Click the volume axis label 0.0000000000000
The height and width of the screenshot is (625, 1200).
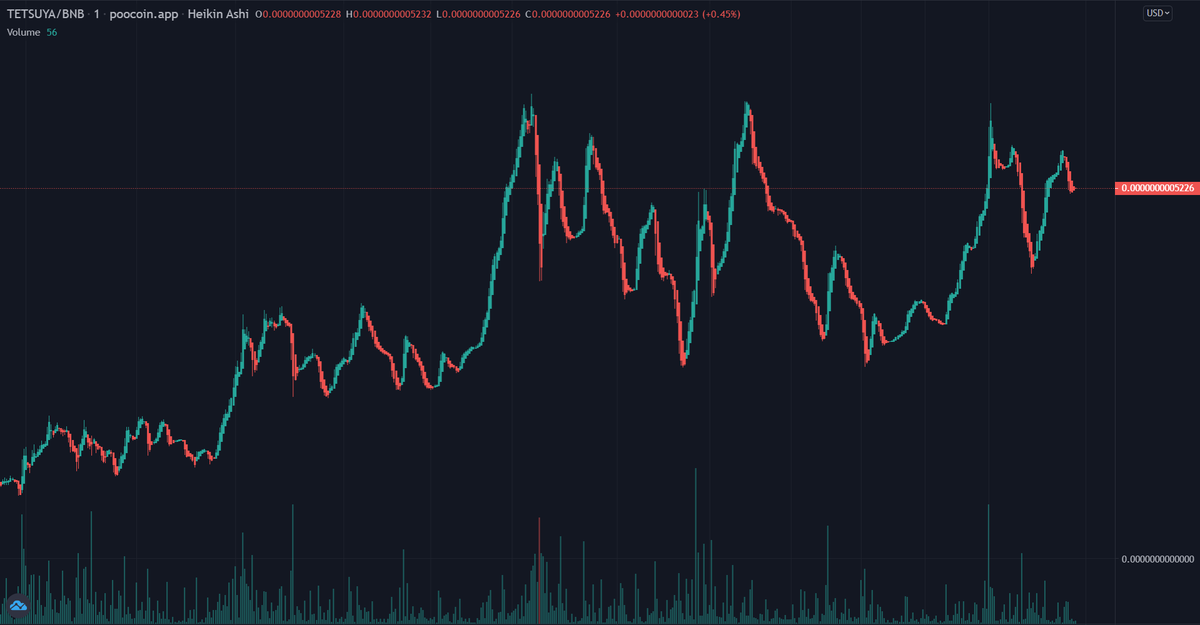point(1158,558)
